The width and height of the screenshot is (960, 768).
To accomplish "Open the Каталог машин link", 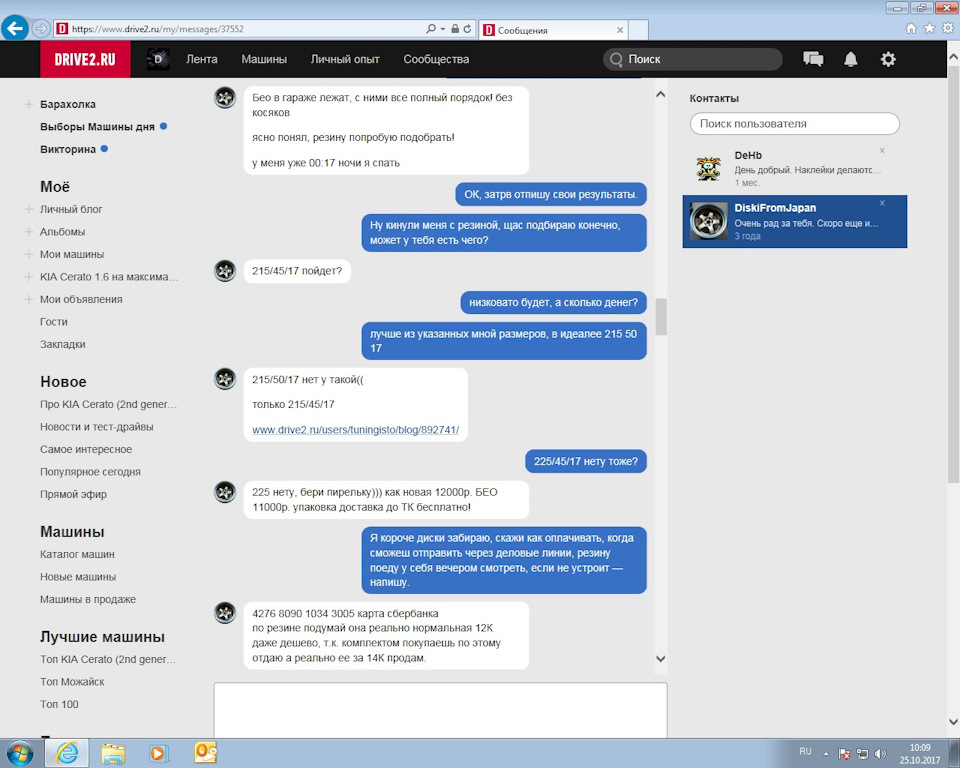I will 77,554.
